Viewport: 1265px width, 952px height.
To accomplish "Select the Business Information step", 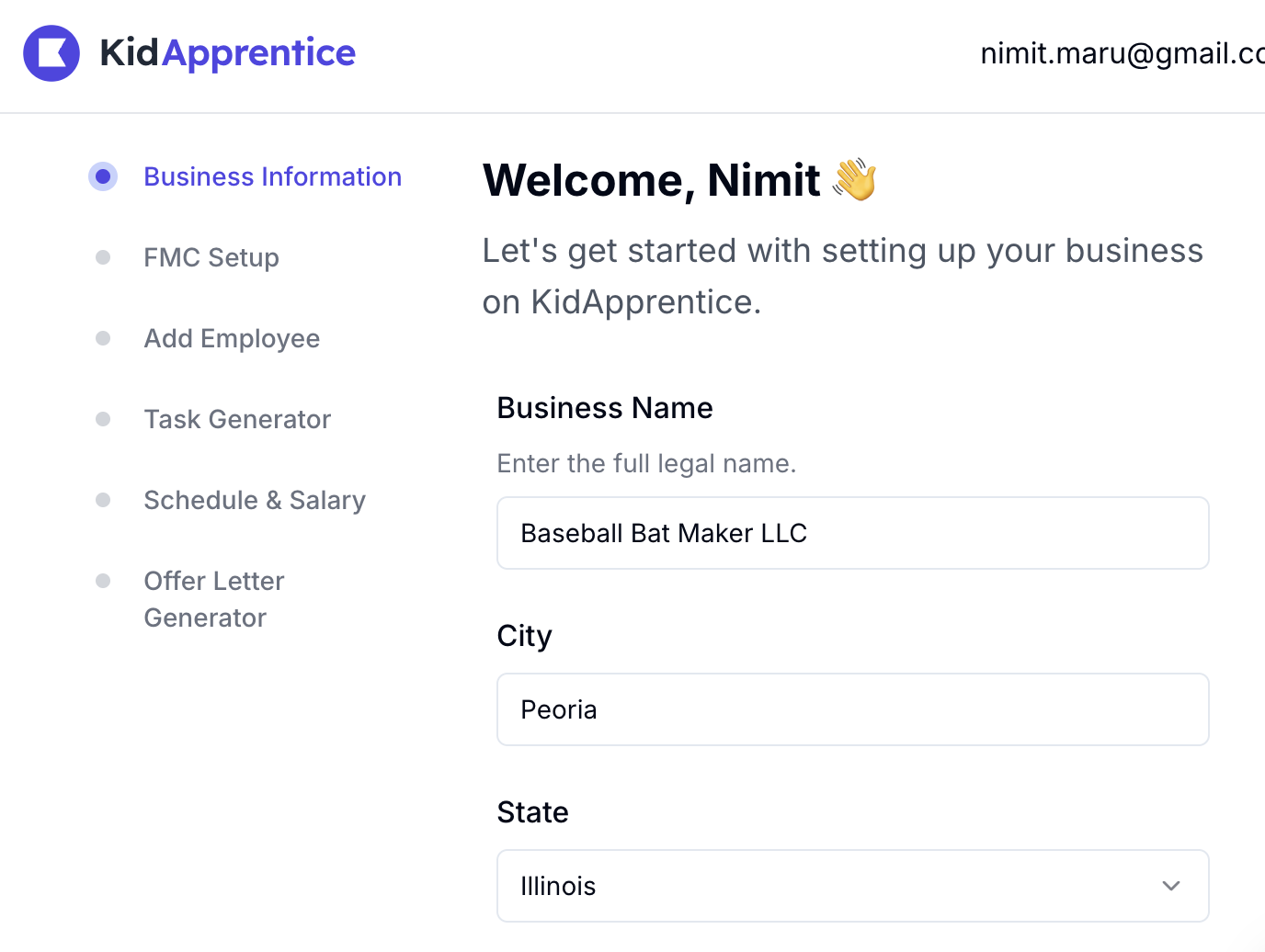I will tap(273, 176).
